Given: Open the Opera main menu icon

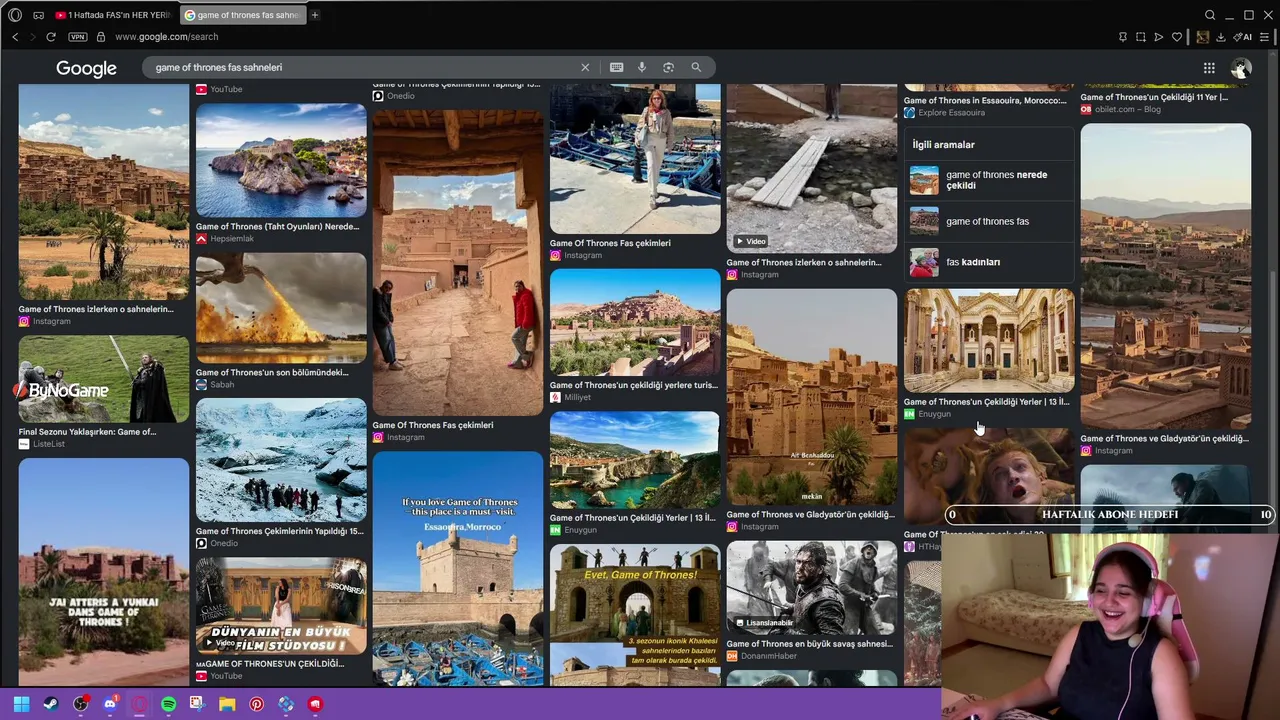Looking at the screenshot, I should 15,15.
